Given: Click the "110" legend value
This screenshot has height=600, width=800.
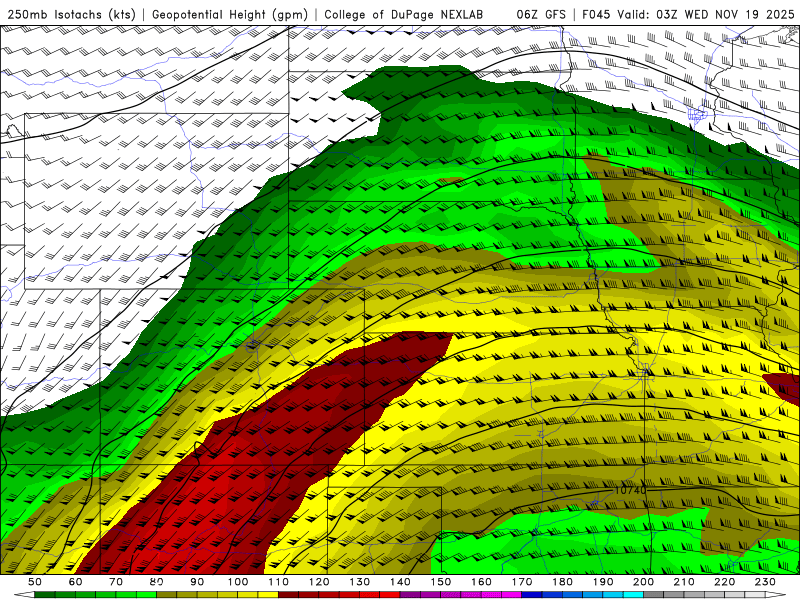Looking at the screenshot, I should tap(279, 582).
